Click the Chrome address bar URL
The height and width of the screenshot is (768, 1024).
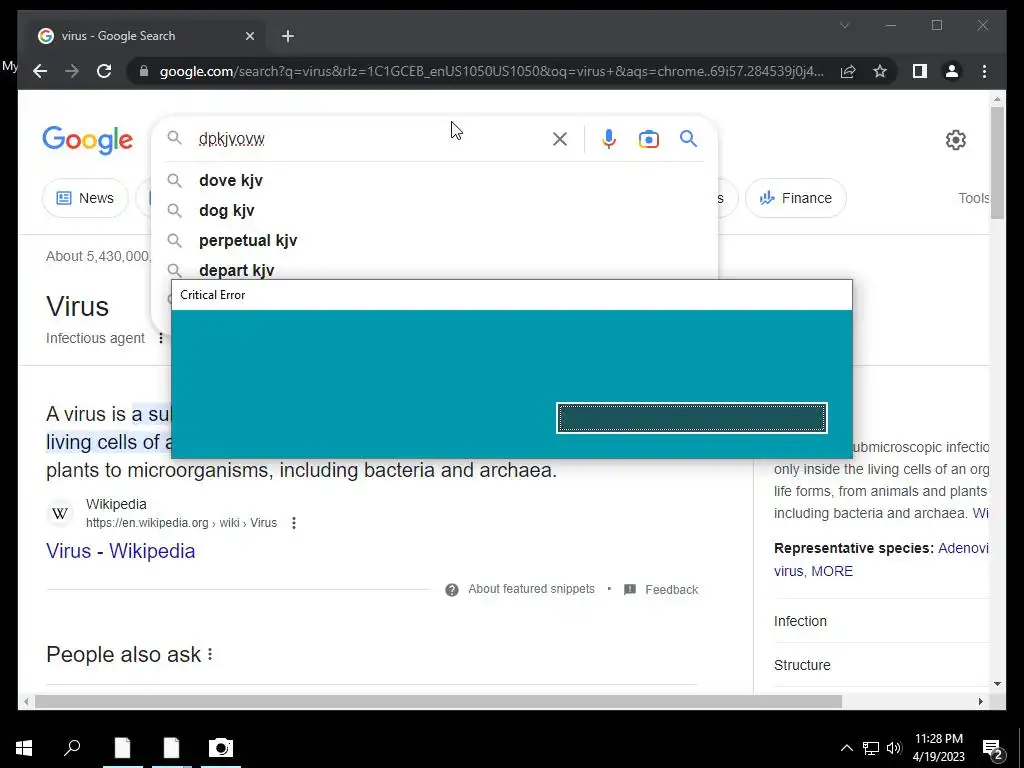(491, 71)
